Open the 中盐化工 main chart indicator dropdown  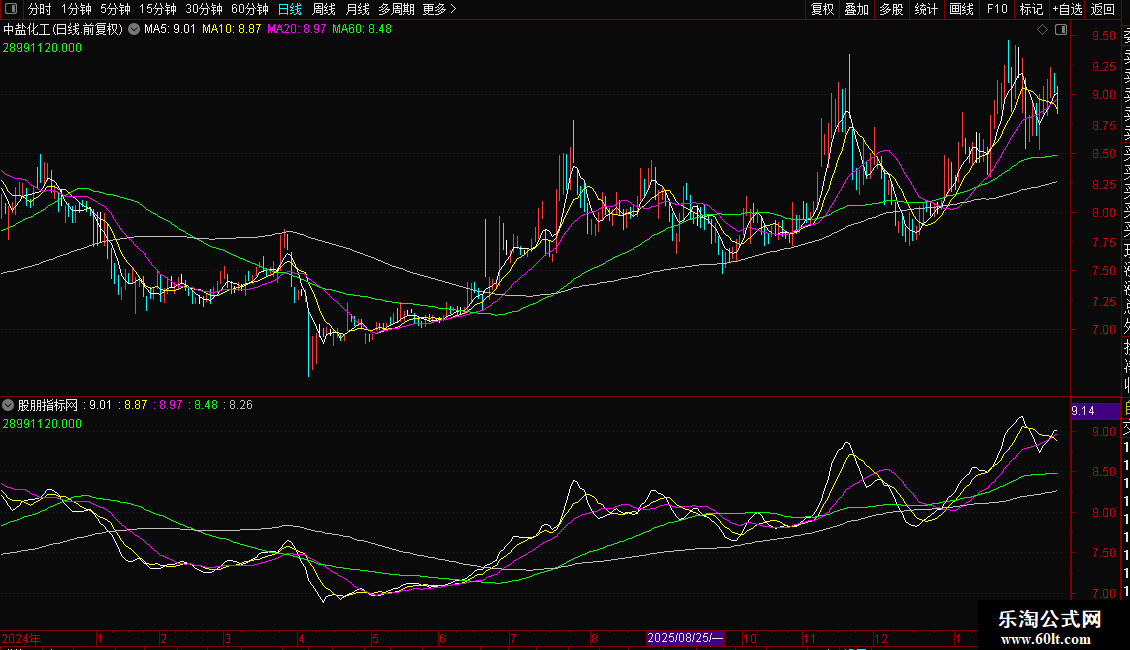click(134, 30)
